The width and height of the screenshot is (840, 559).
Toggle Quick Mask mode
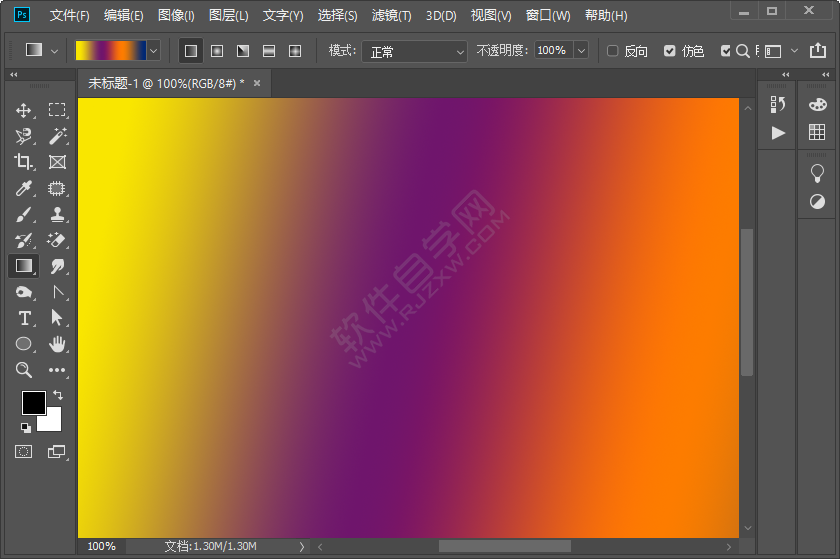pyautogui.click(x=24, y=451)
